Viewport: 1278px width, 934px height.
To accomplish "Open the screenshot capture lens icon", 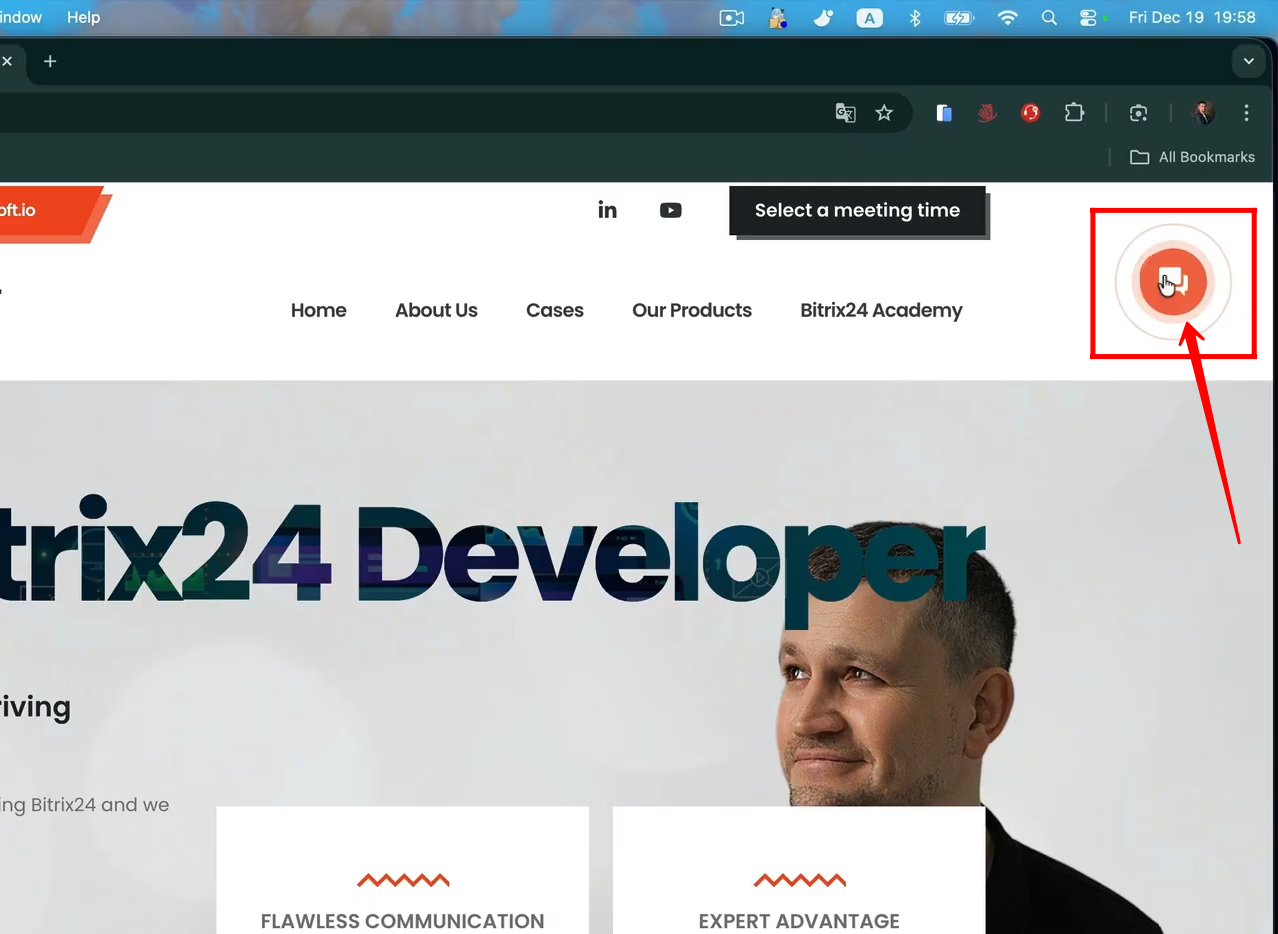I will [x=1138, y=113].
